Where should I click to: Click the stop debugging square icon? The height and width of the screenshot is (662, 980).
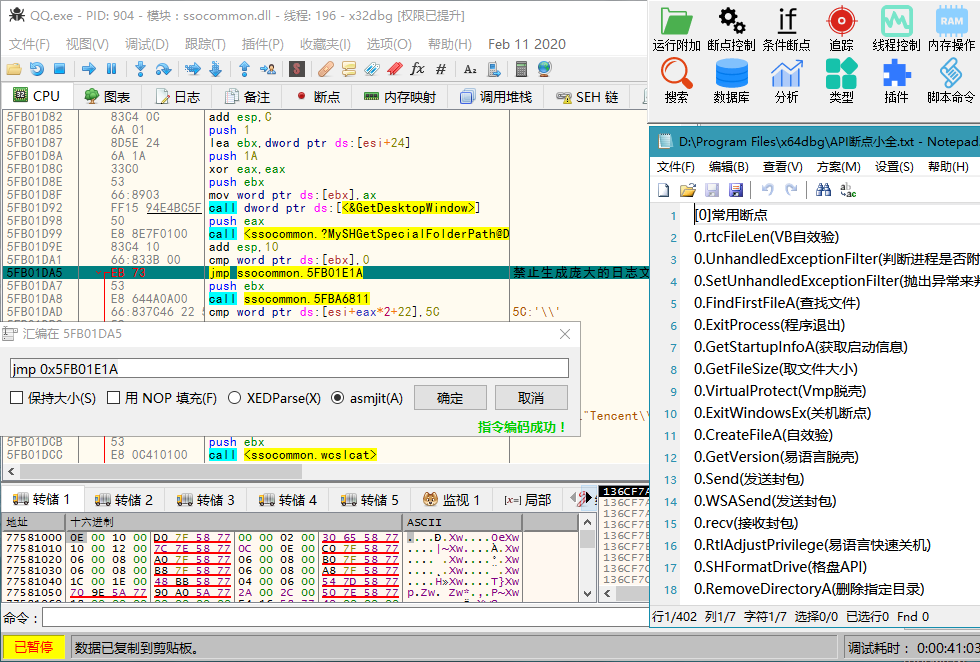point(59,69)
